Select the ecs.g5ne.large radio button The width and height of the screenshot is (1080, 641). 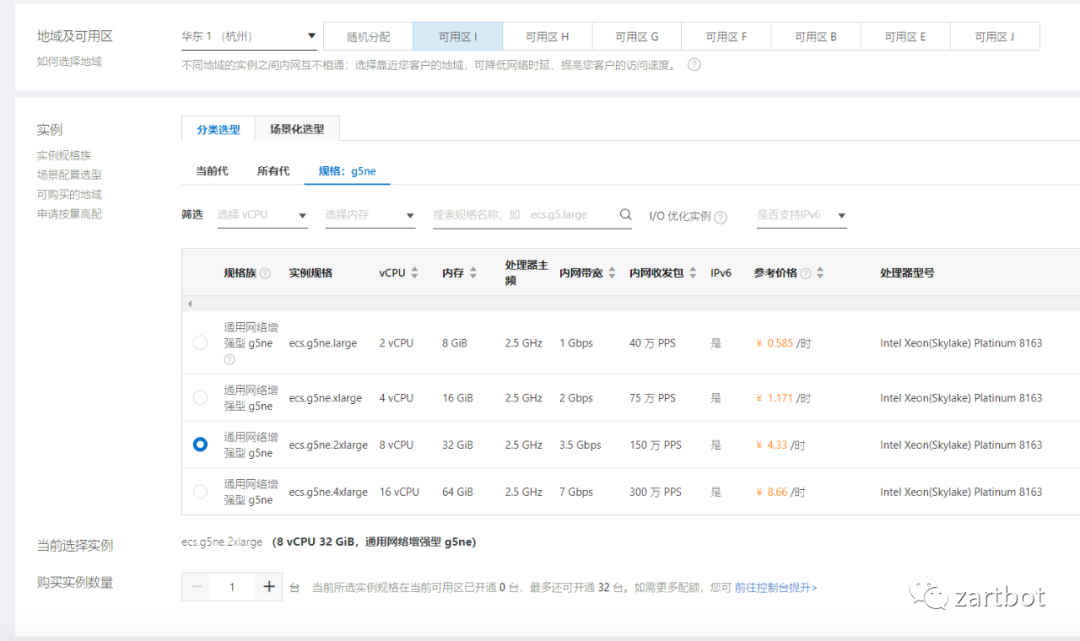pos(200,342)
